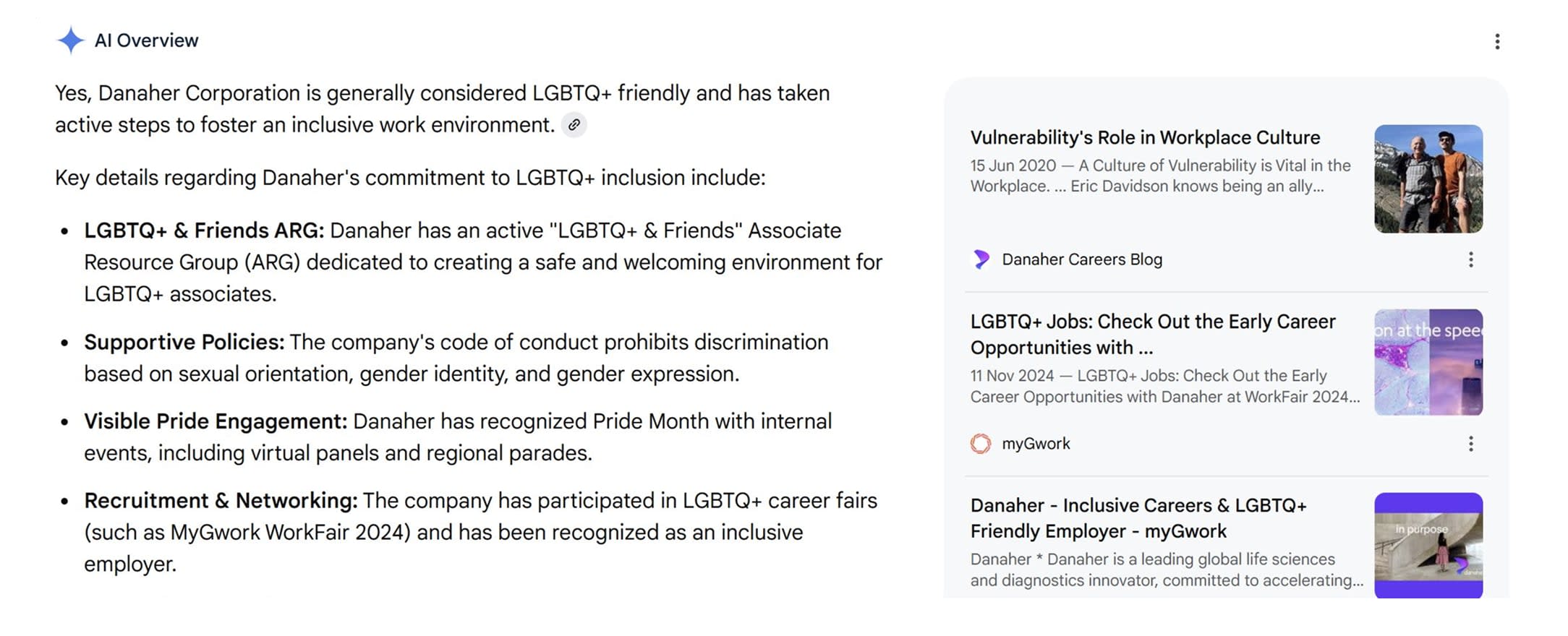Click the LGBTQ+ & Friends ARG bullet heading
This screenshot has width=1568, height=636.
204,231
